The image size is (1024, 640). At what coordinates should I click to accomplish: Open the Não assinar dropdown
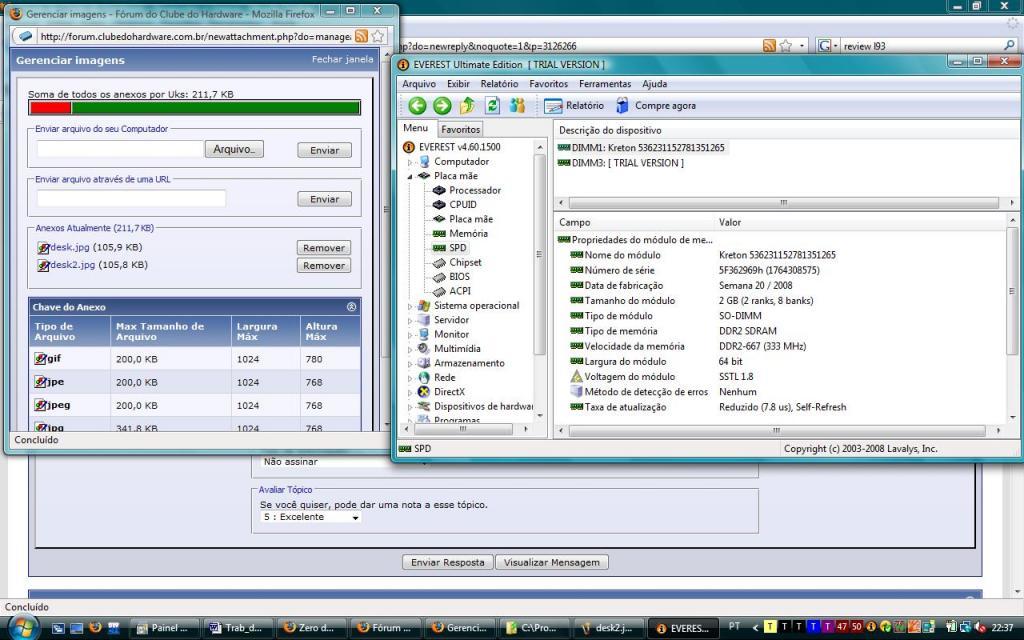(x=344, y=462)
